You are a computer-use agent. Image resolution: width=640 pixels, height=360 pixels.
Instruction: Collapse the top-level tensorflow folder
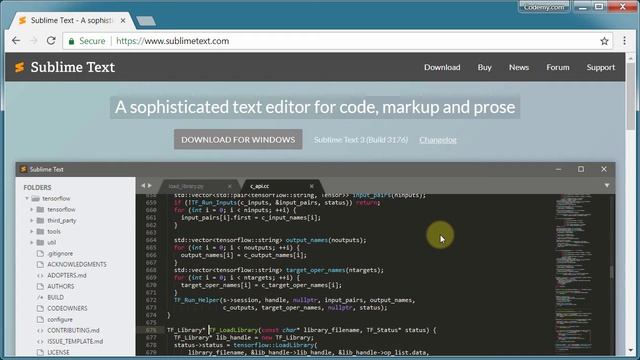click(27, 198)
